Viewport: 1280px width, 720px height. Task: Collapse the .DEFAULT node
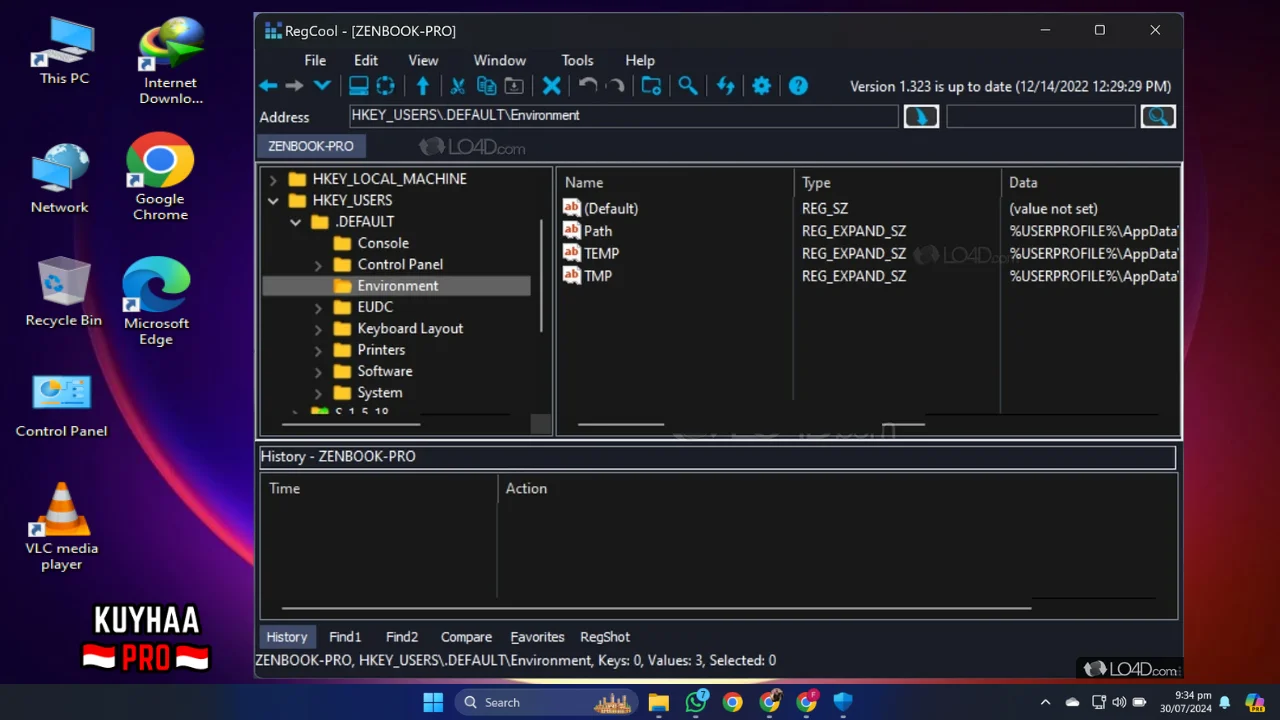click(x=296, y=222)
